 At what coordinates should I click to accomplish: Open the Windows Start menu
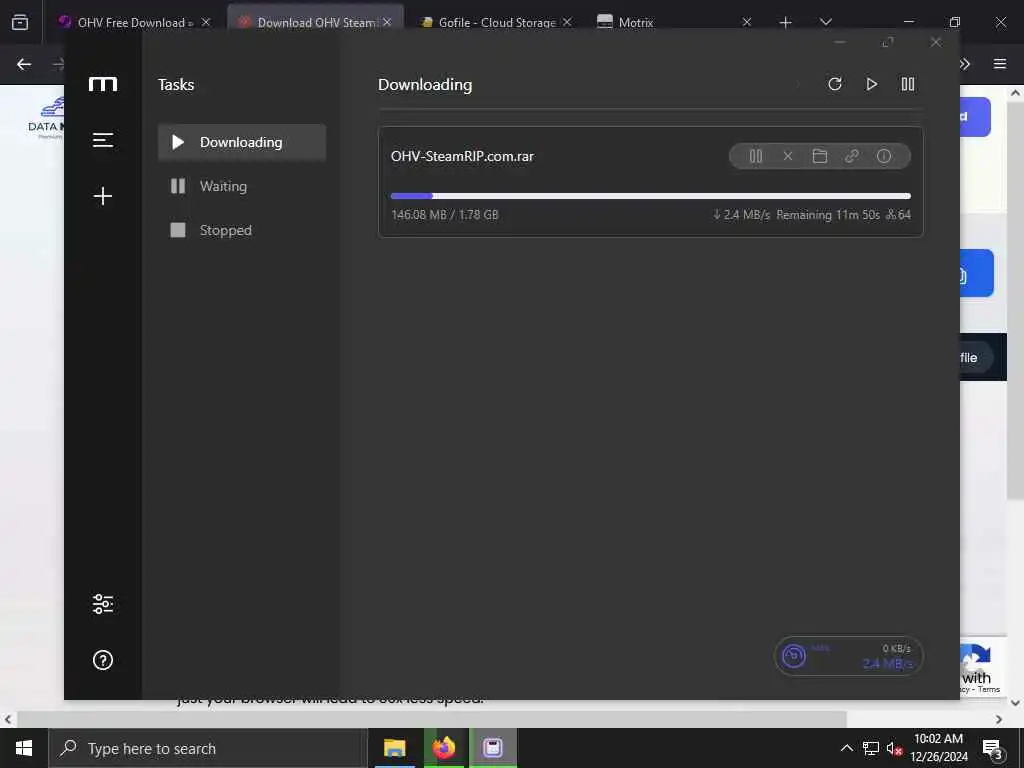point(24,748)
